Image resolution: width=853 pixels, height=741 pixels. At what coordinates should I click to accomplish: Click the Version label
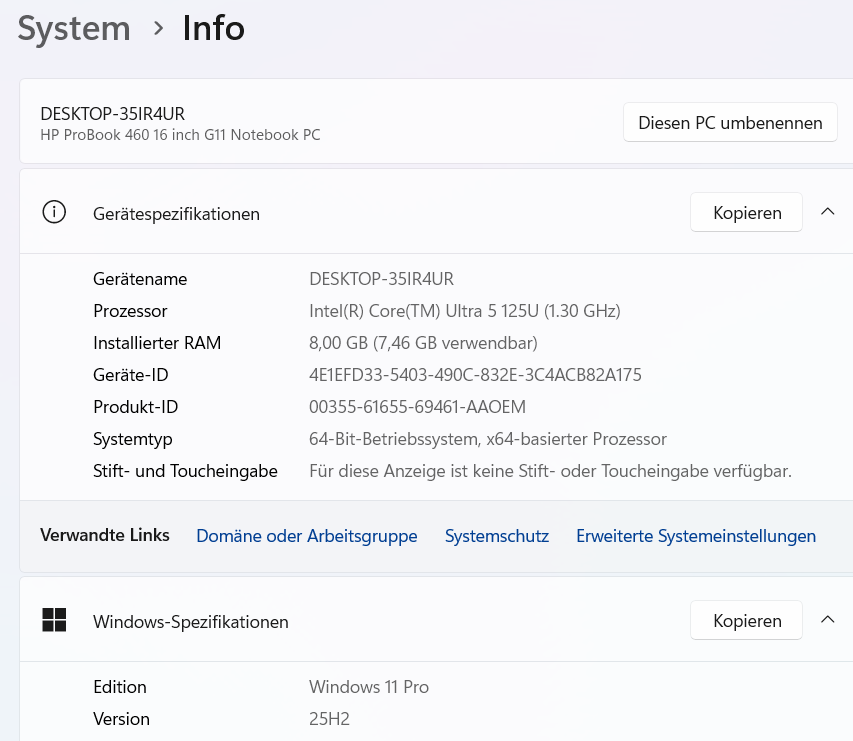click(121, 719)
